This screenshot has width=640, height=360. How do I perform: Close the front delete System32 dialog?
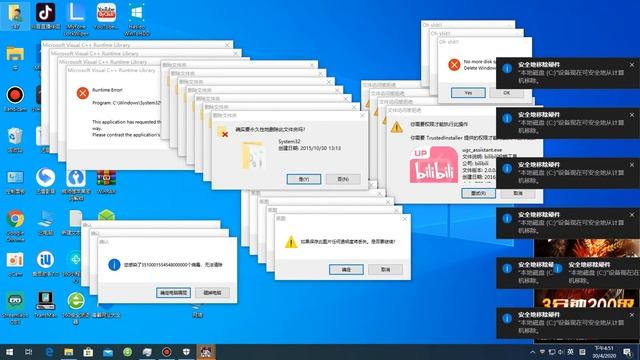[x=362, y=116]
